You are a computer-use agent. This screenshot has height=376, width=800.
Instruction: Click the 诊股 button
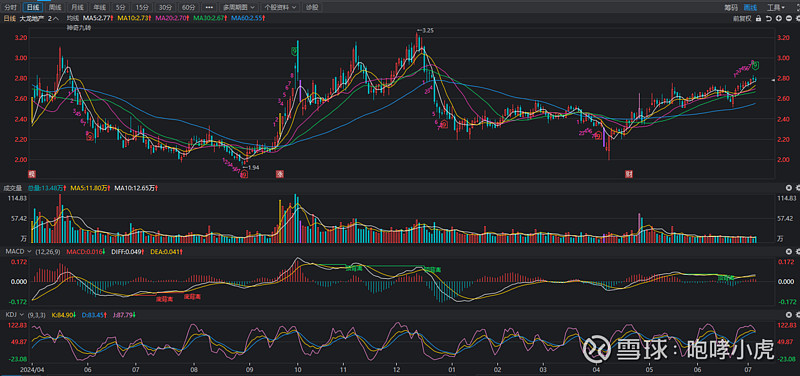(x=311, y=7)
